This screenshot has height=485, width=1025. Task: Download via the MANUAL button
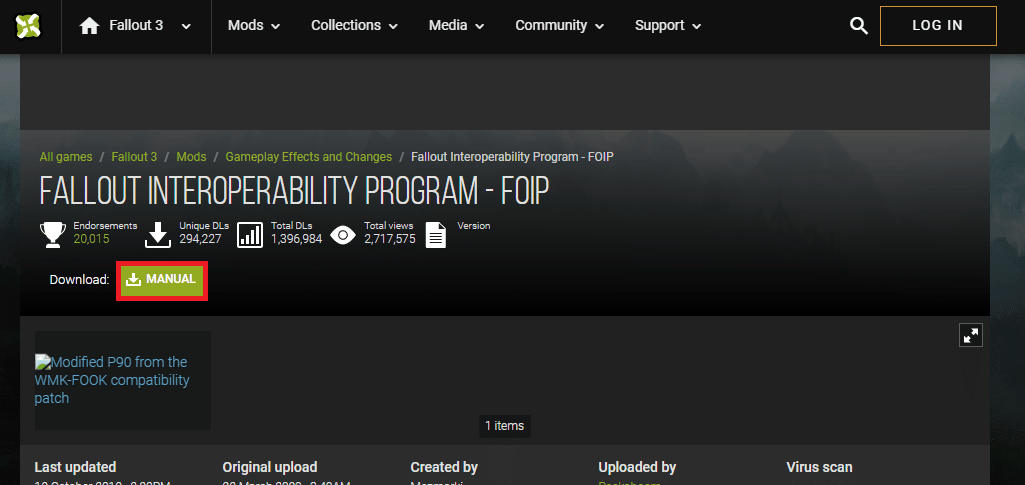coord(162,280)
